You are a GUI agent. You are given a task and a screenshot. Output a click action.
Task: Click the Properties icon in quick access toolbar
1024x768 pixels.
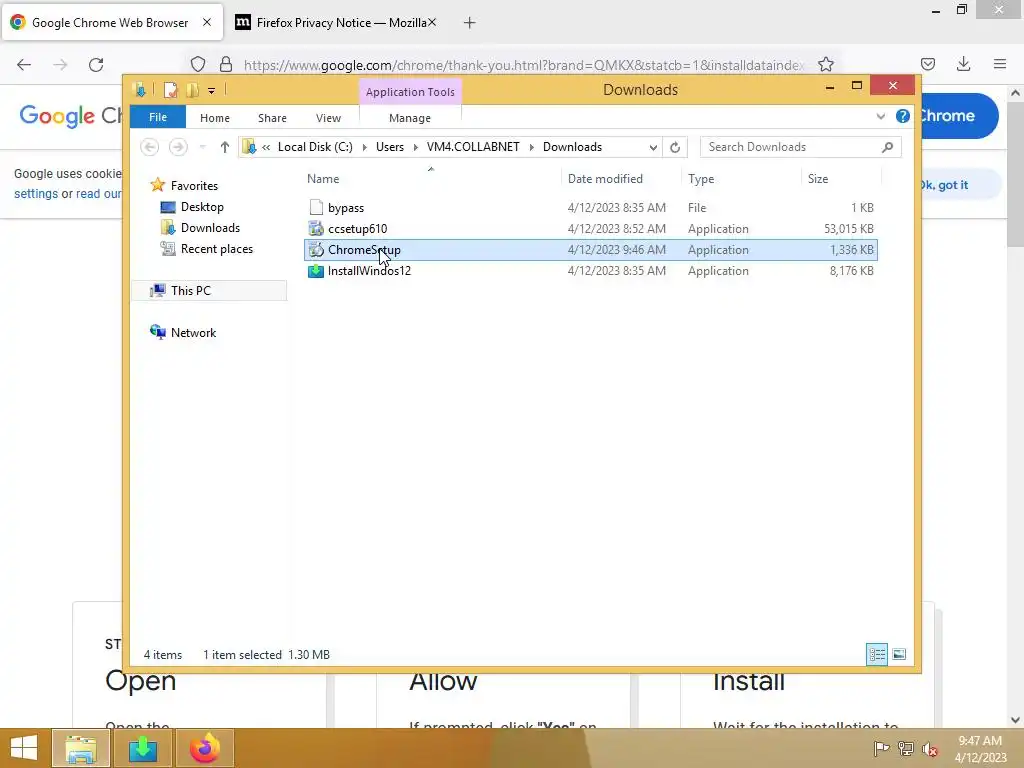[x=170, y=89]
